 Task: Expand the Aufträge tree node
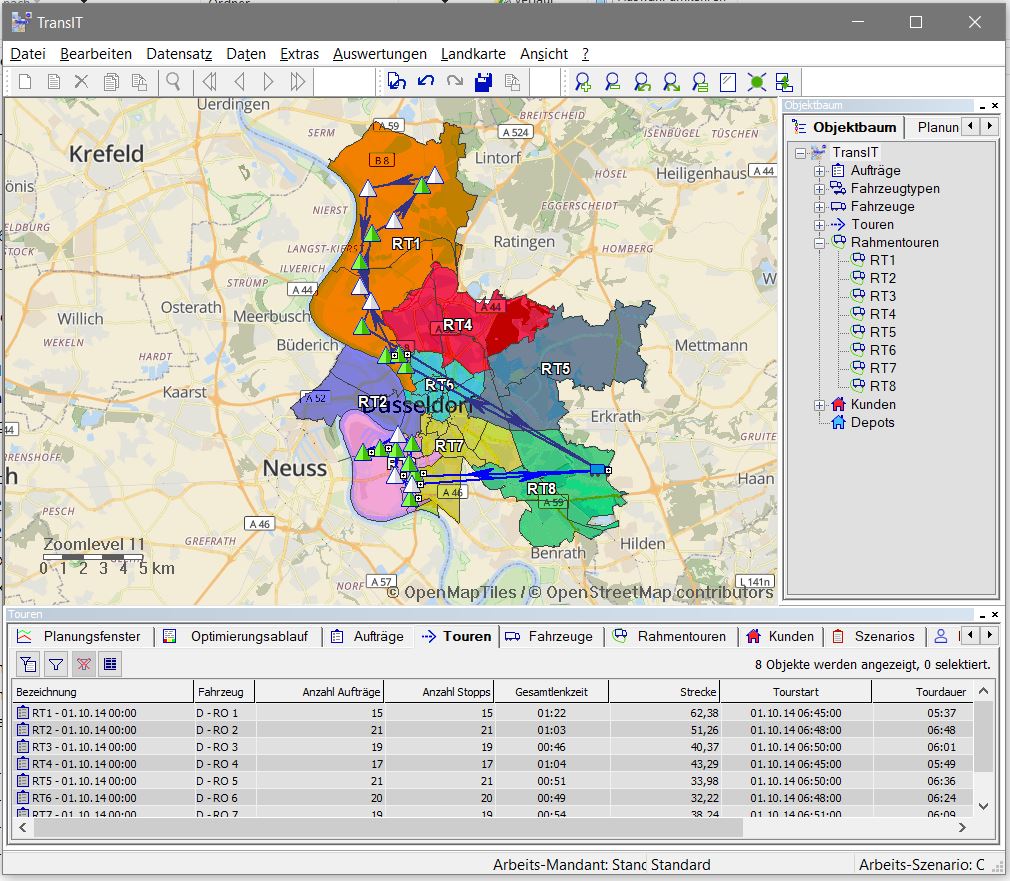click(820, 171)
